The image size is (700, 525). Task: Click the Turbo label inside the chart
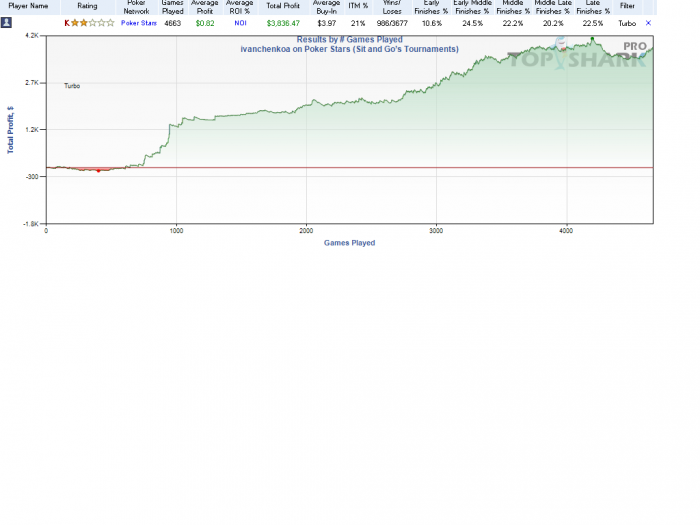point(72,86)
